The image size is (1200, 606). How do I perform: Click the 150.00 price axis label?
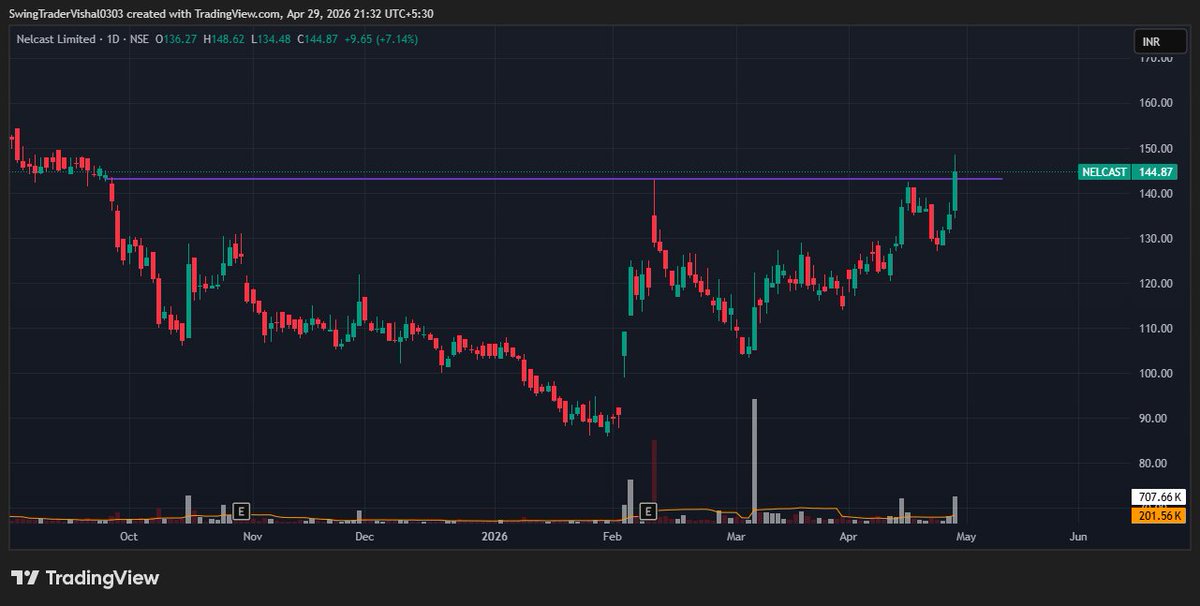[x=1156, y=148]
